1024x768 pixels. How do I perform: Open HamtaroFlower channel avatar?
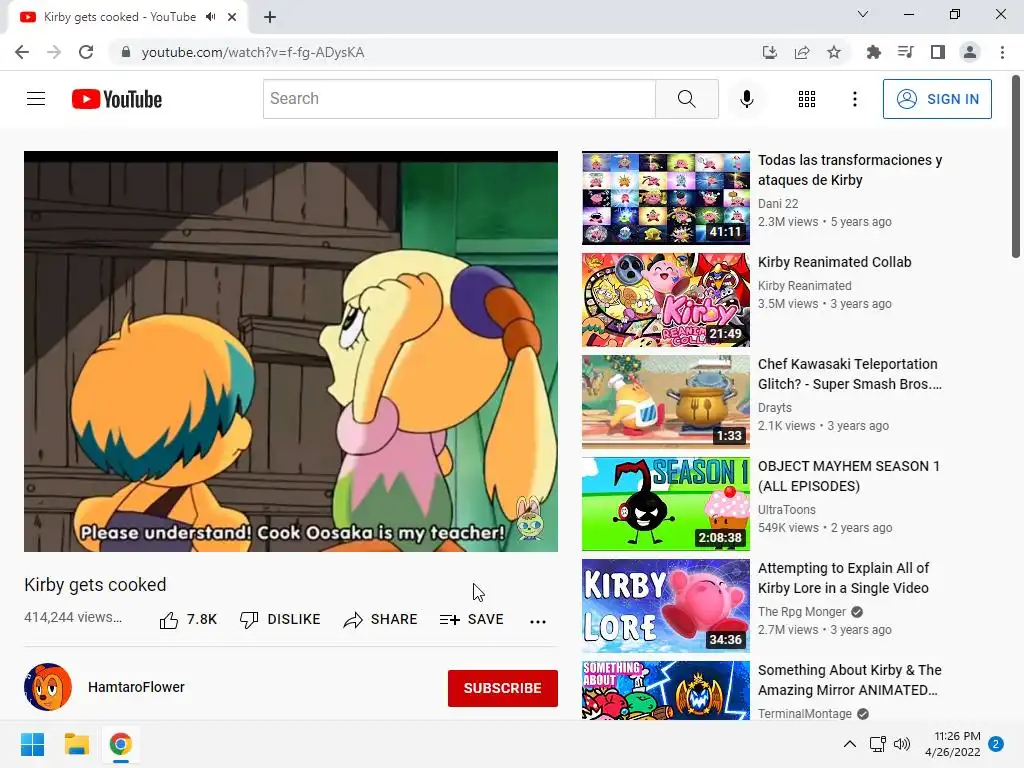coord(48,687)
